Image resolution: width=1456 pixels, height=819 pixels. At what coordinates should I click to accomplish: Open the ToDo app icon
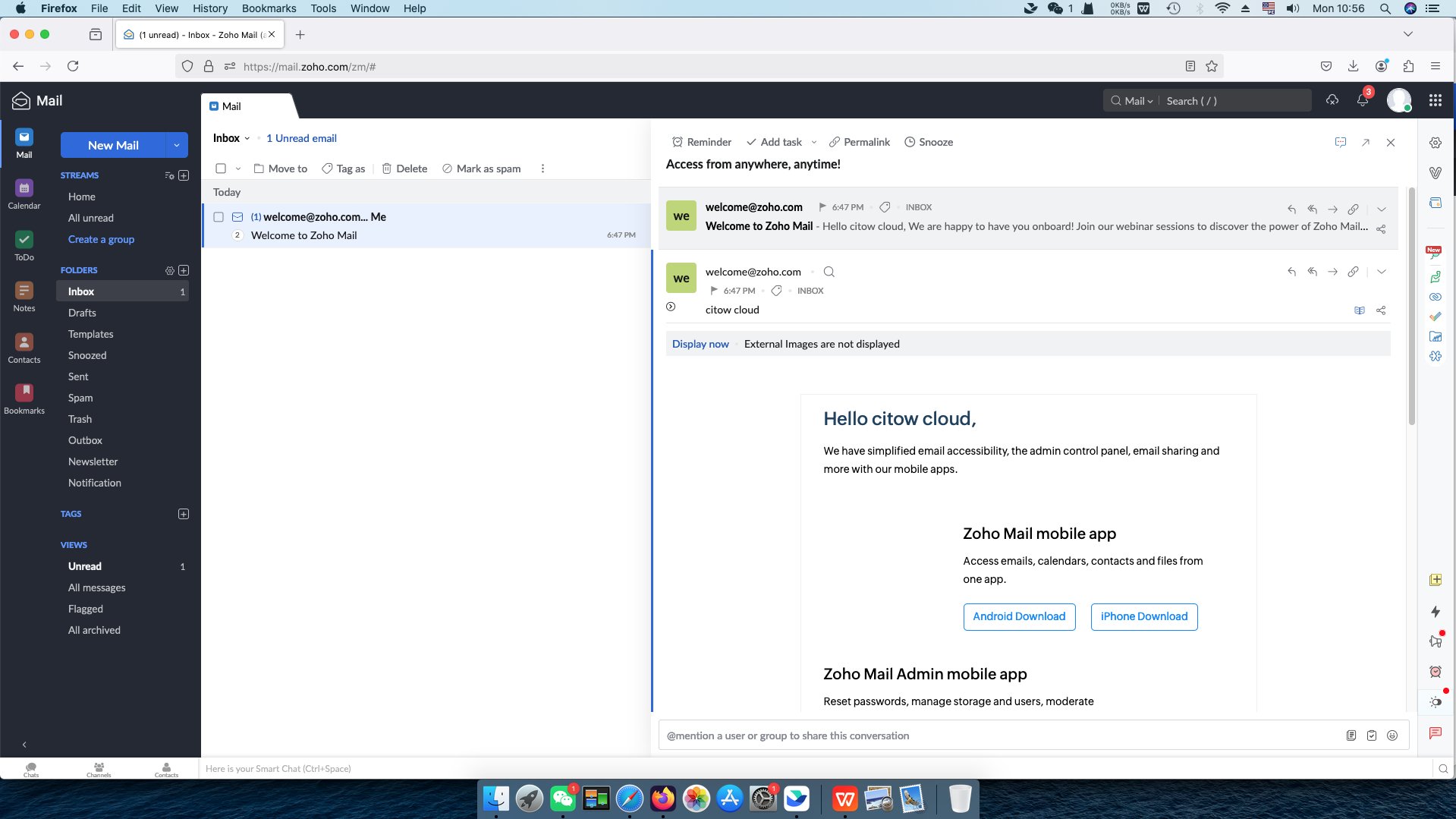(x=24, y=245)
